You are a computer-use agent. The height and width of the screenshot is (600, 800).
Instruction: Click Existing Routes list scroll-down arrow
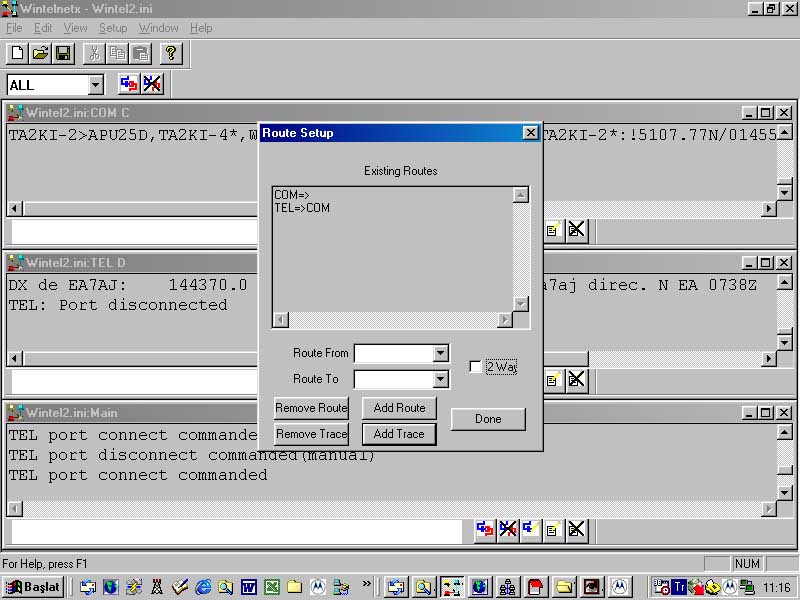click(520, 304)
